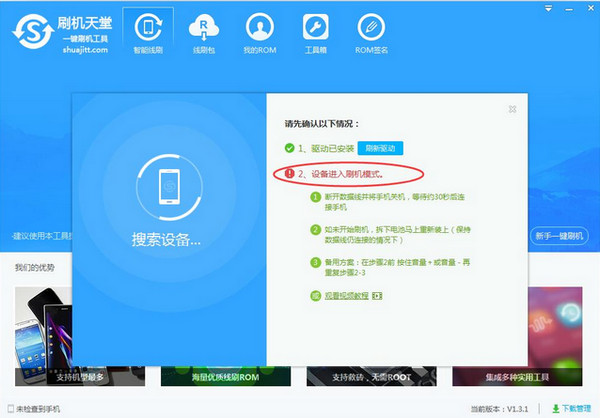
Task: Open the 线刷包 ROM package tab
Action: click(x=204, y=33)
